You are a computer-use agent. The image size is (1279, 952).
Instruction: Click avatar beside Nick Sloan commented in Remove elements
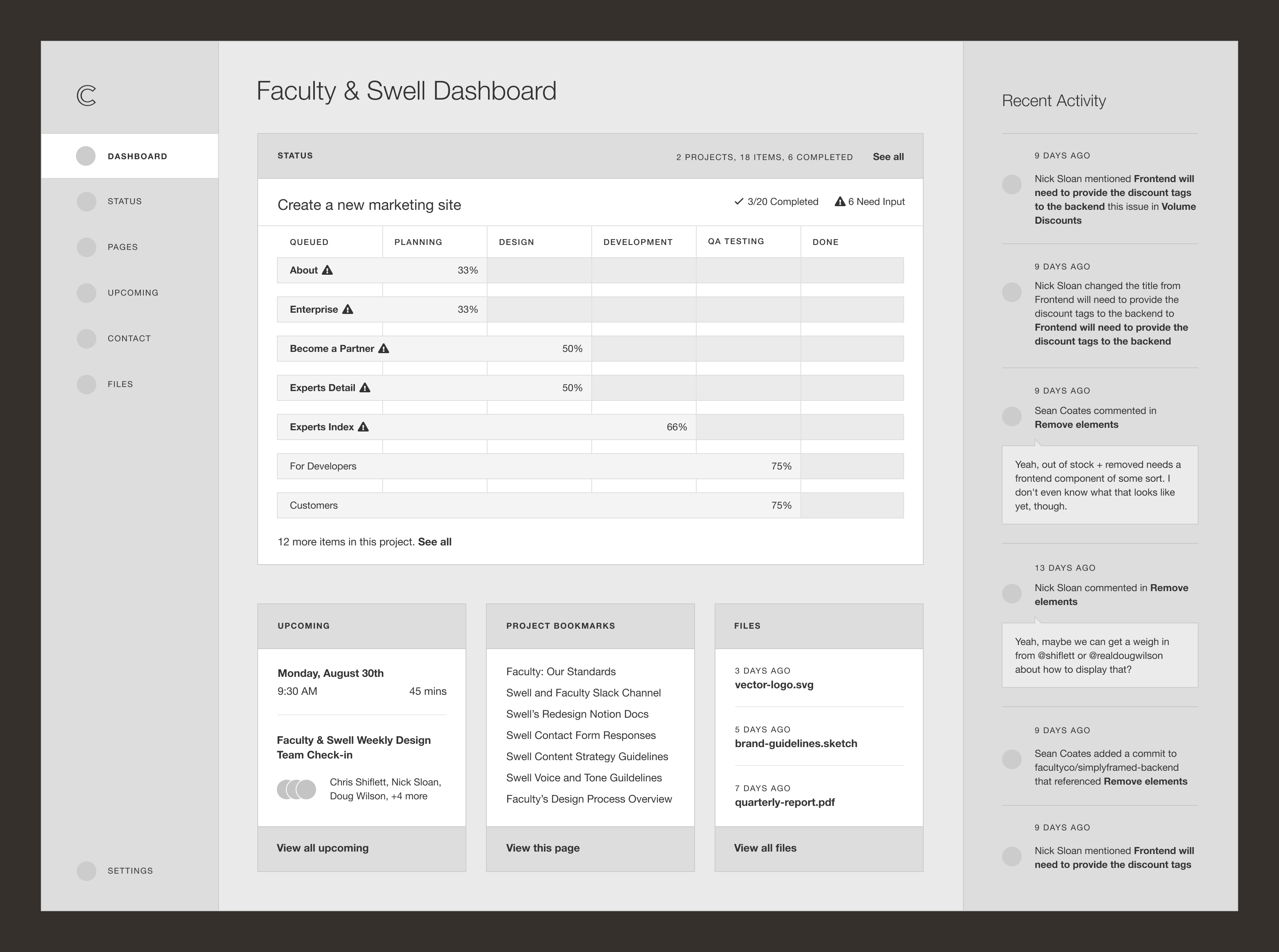(x=1012, y=593)
